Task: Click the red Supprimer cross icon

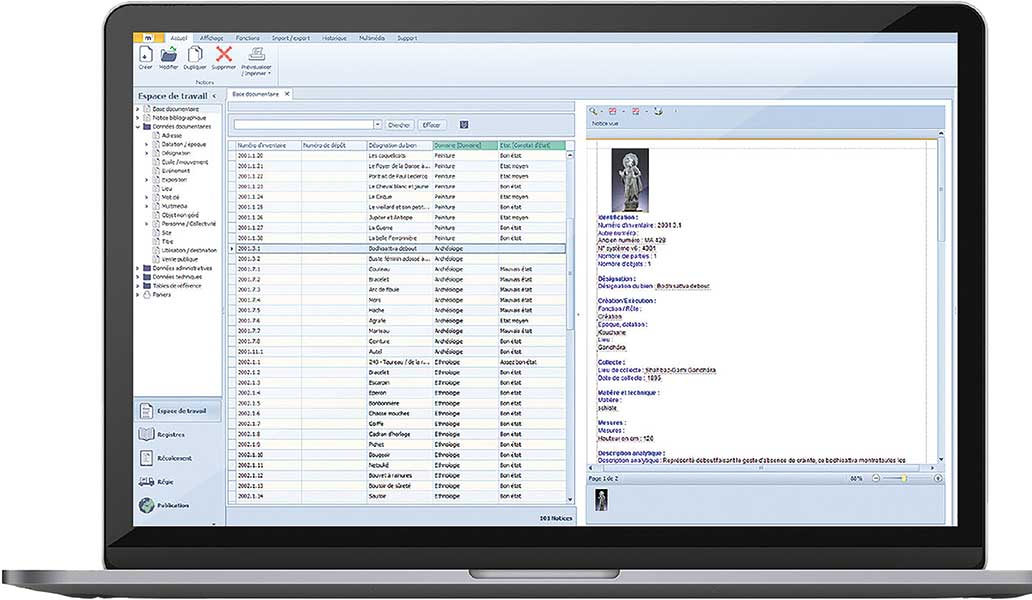Action: (224, 54)
